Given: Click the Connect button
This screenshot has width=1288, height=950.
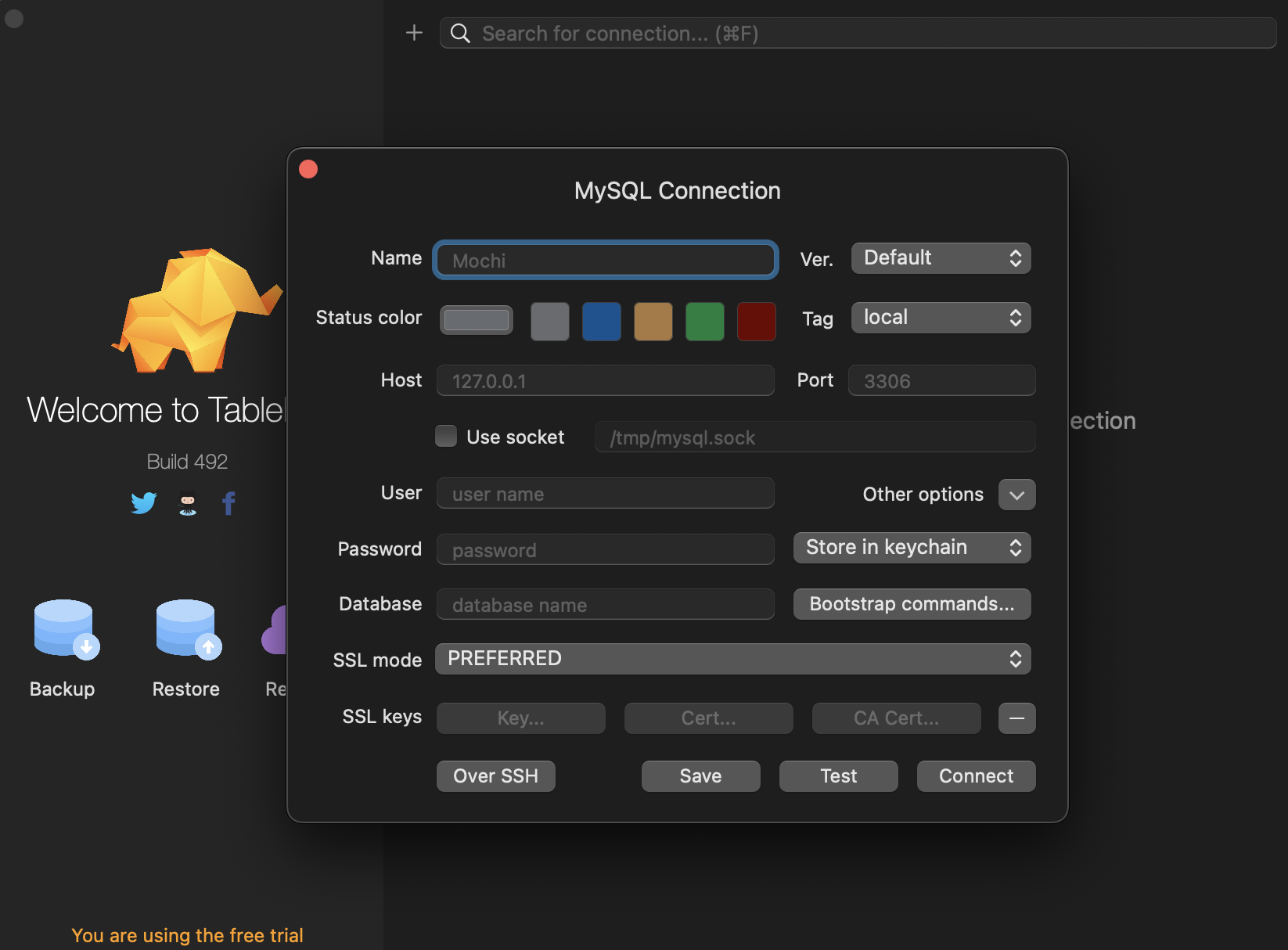Looking at the screenshot, I should click(976, 776).
